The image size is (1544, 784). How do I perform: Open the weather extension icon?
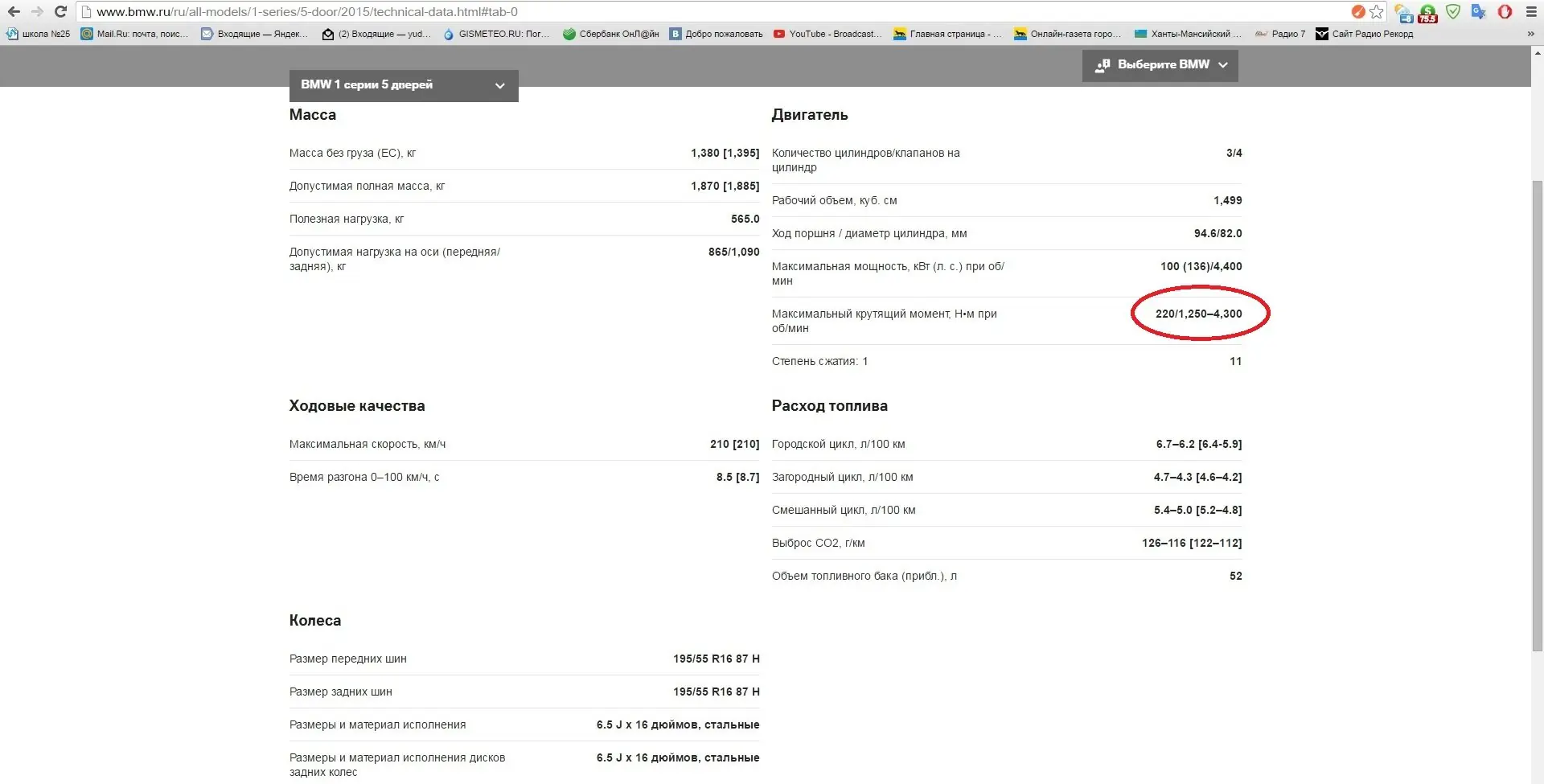coord(1404,12)
